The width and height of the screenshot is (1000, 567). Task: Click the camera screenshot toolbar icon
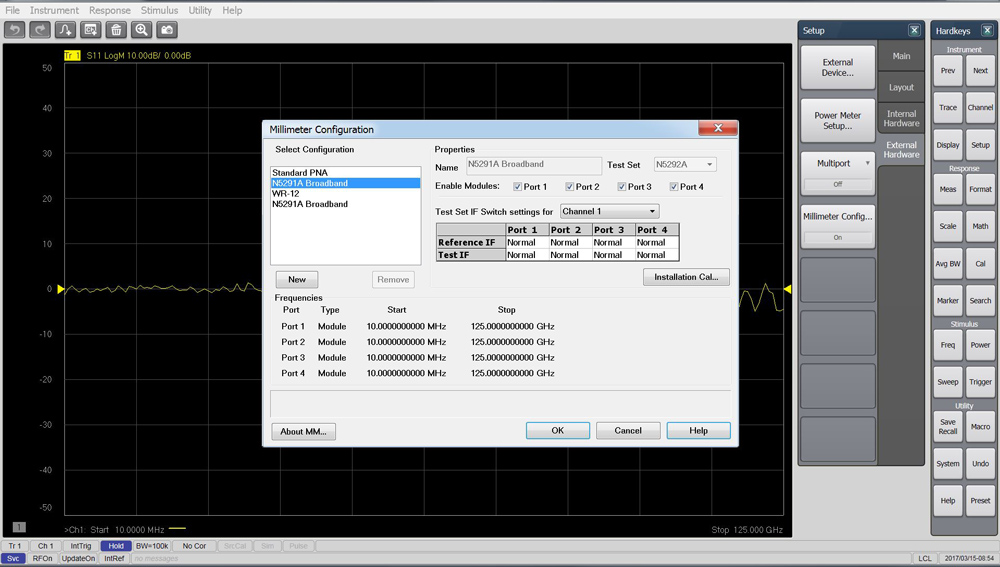click(167, 30)
